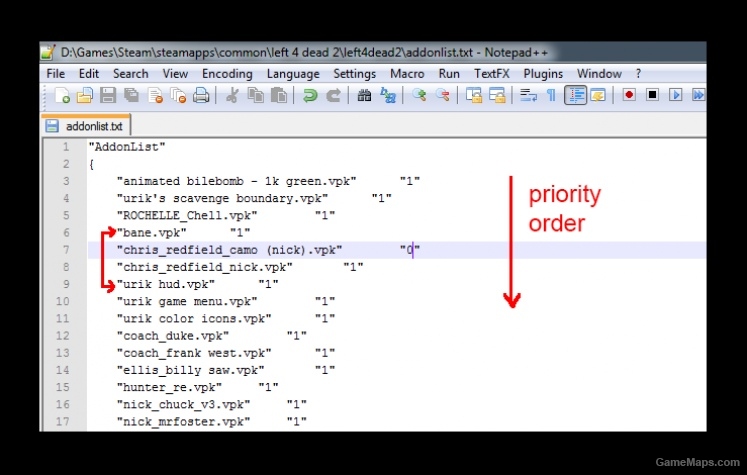Image resolution: width=747 pixels, height=475 pixels.
Task: Click the Copy icon
Action: 256,95
